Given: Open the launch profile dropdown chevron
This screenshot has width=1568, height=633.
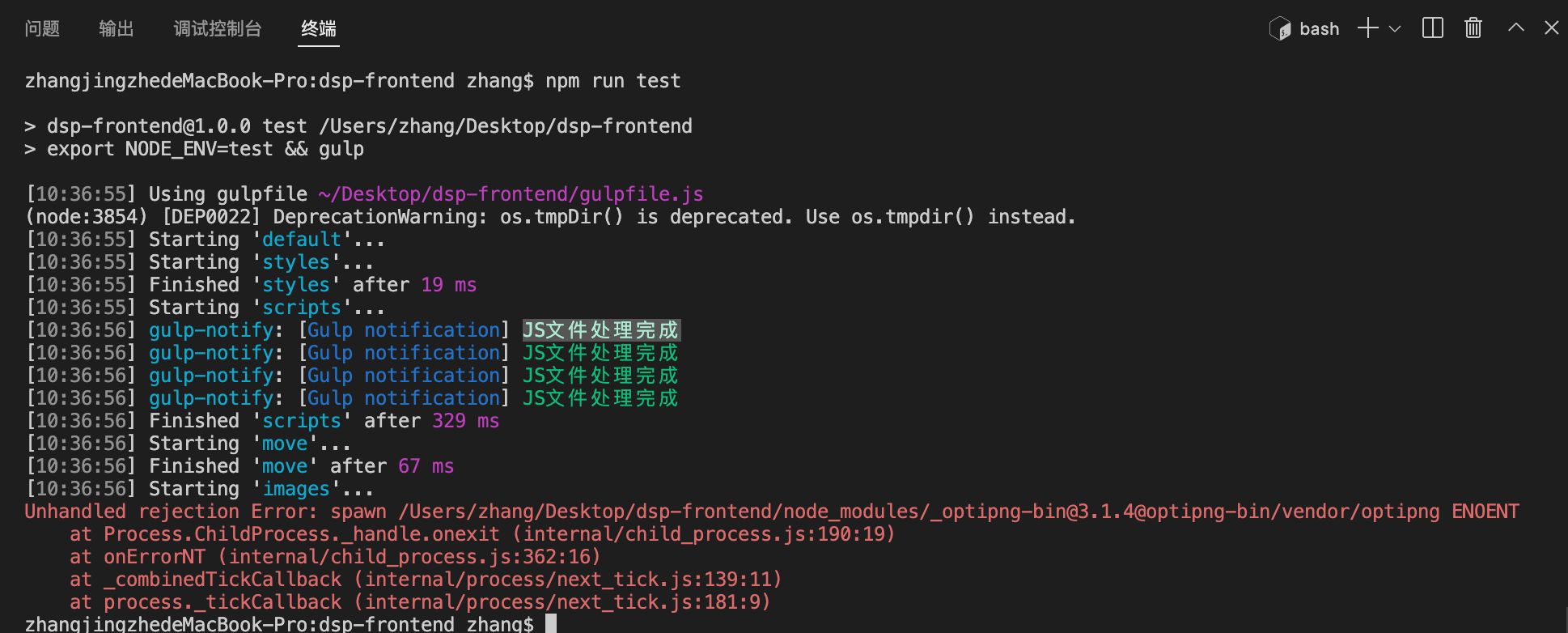Looking at the screenshot, I should tap(1395, 29).
